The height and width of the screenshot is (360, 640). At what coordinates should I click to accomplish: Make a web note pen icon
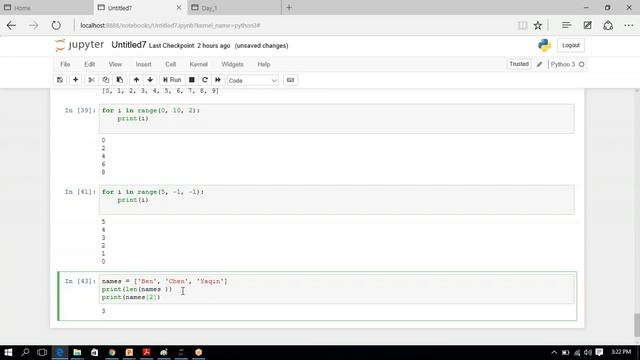click(x=587, y=25)
